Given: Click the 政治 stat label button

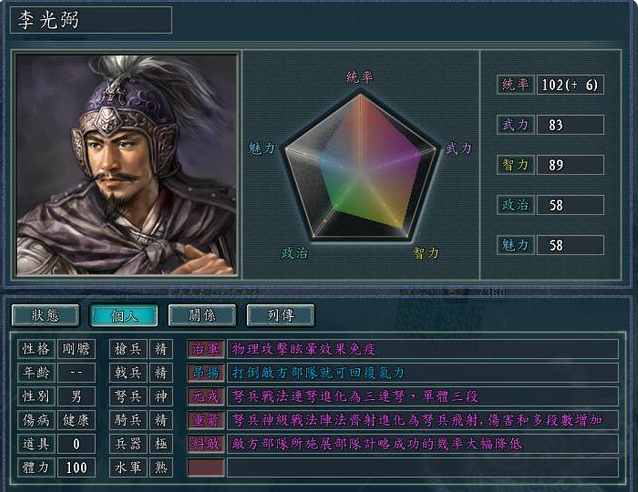Looking at the screenshot, I should (516, 205).
